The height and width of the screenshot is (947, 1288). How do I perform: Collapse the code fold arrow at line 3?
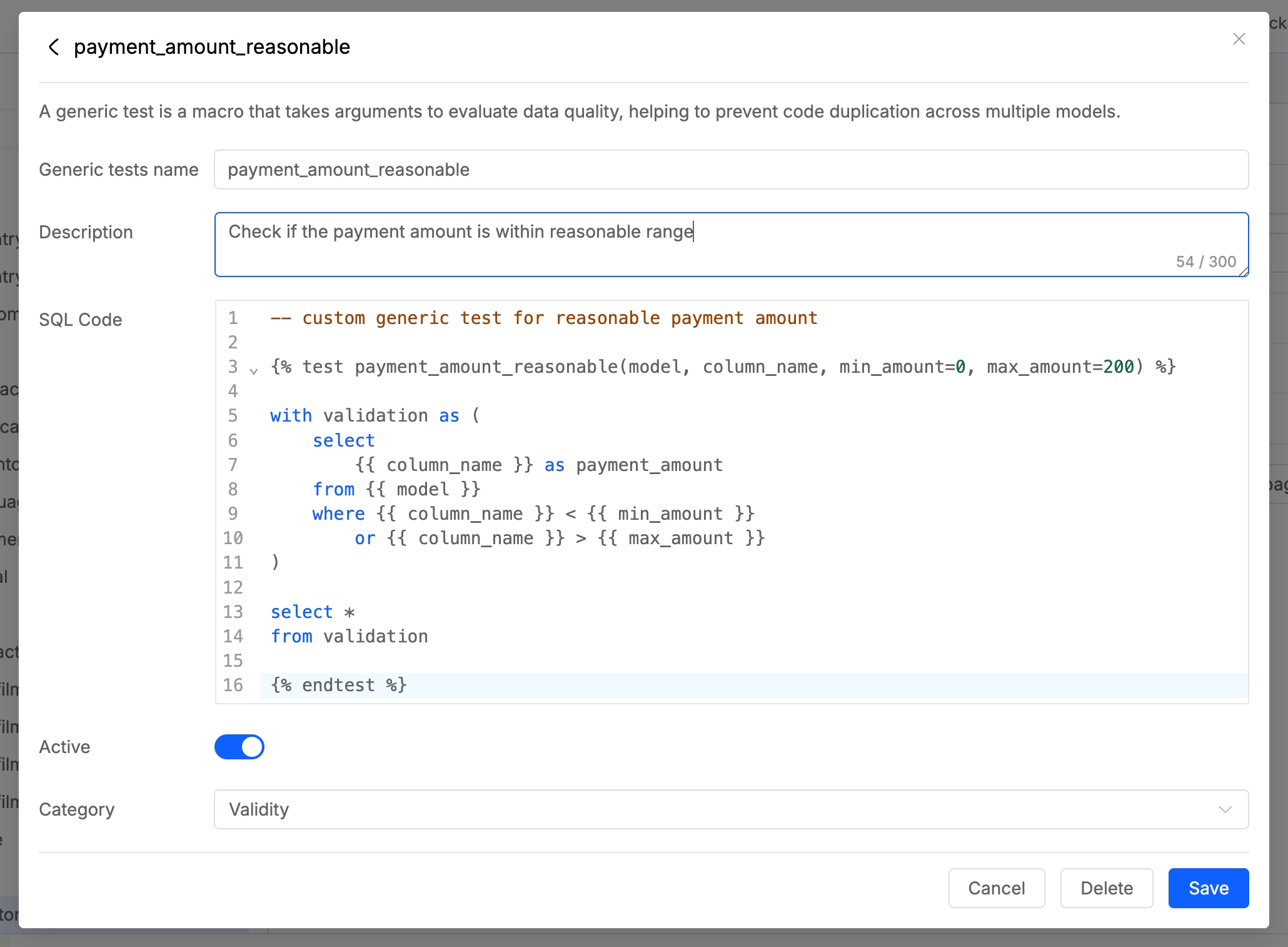(x=254, y=370)
